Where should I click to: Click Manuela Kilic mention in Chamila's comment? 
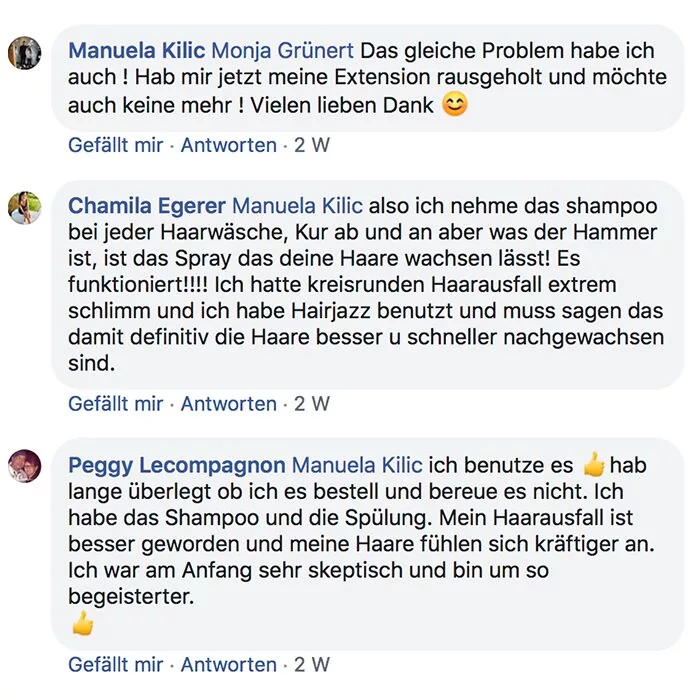coord(297,206)
